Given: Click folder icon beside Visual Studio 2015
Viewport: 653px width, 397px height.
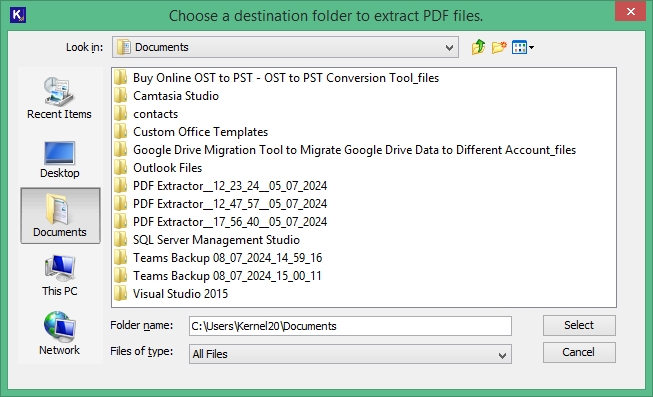Looking at the screenshot, I should pyautogui.click(x=120, y=294).
